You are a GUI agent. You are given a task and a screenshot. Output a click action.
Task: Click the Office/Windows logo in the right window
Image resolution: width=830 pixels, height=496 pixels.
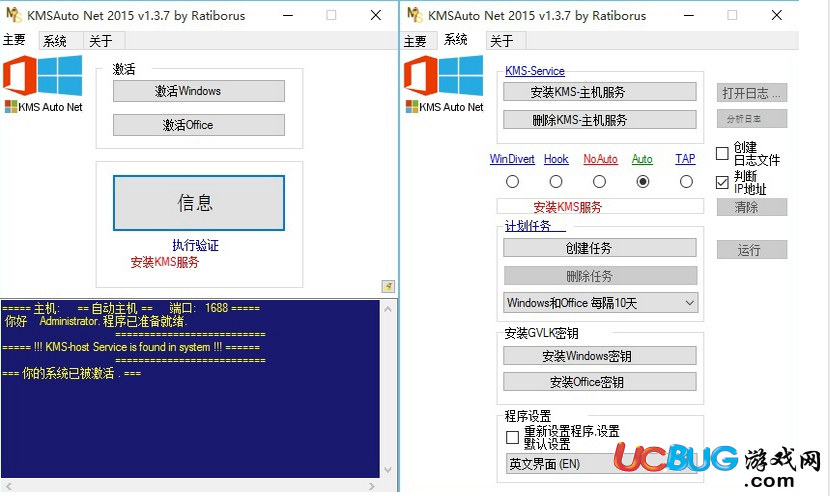444,76
